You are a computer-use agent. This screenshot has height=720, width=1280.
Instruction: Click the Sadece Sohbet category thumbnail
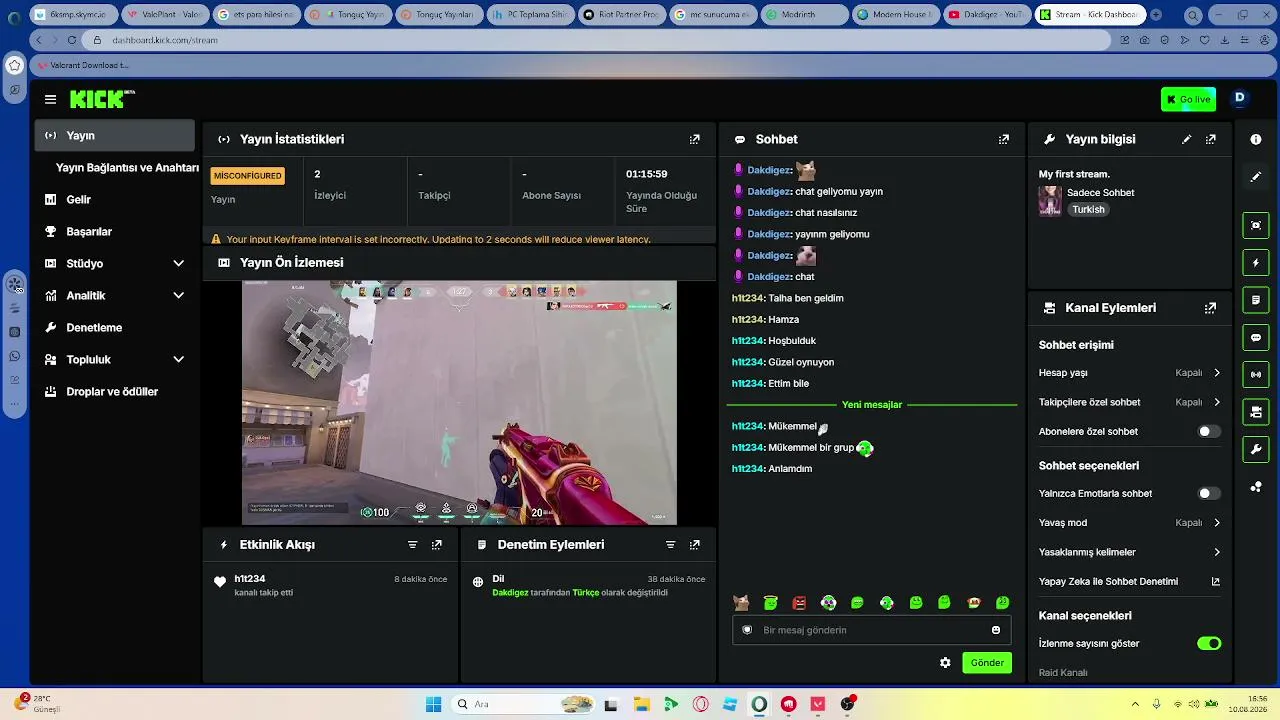point(1050,201)
